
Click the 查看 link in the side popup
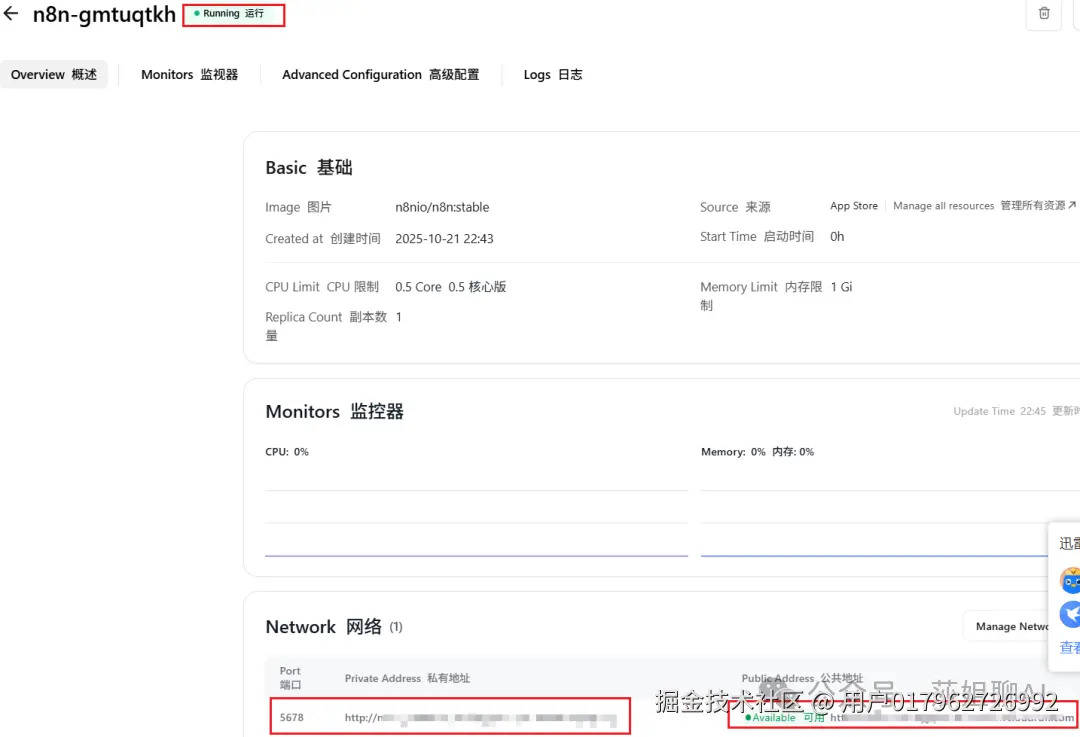tap(1069, 647)
